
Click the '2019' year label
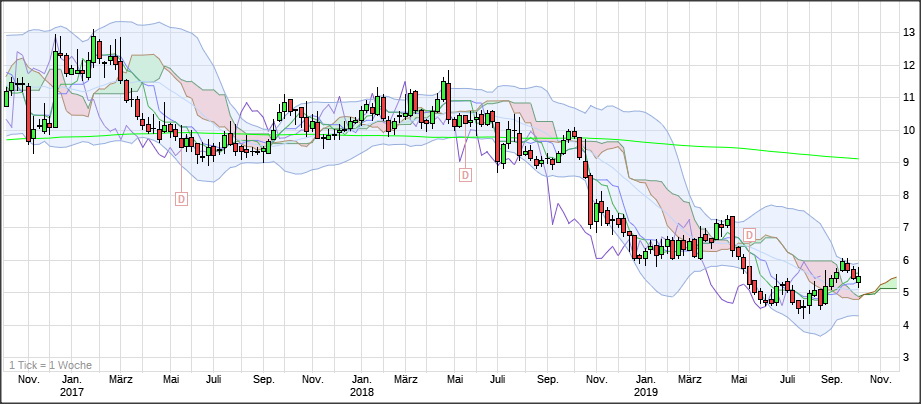click(x=646, y=392)
